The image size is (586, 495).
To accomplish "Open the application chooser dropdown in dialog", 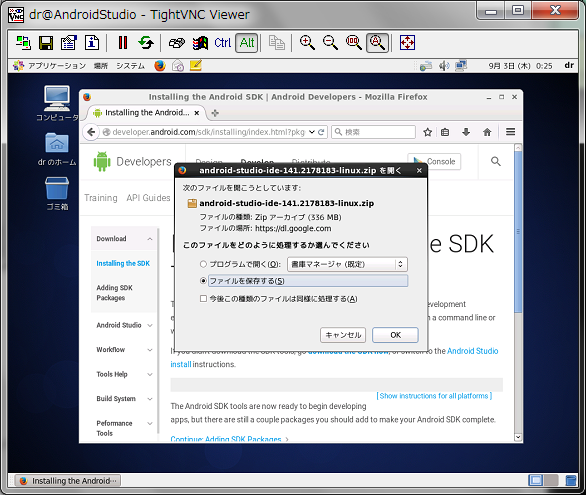I will (x=347, y=264).
